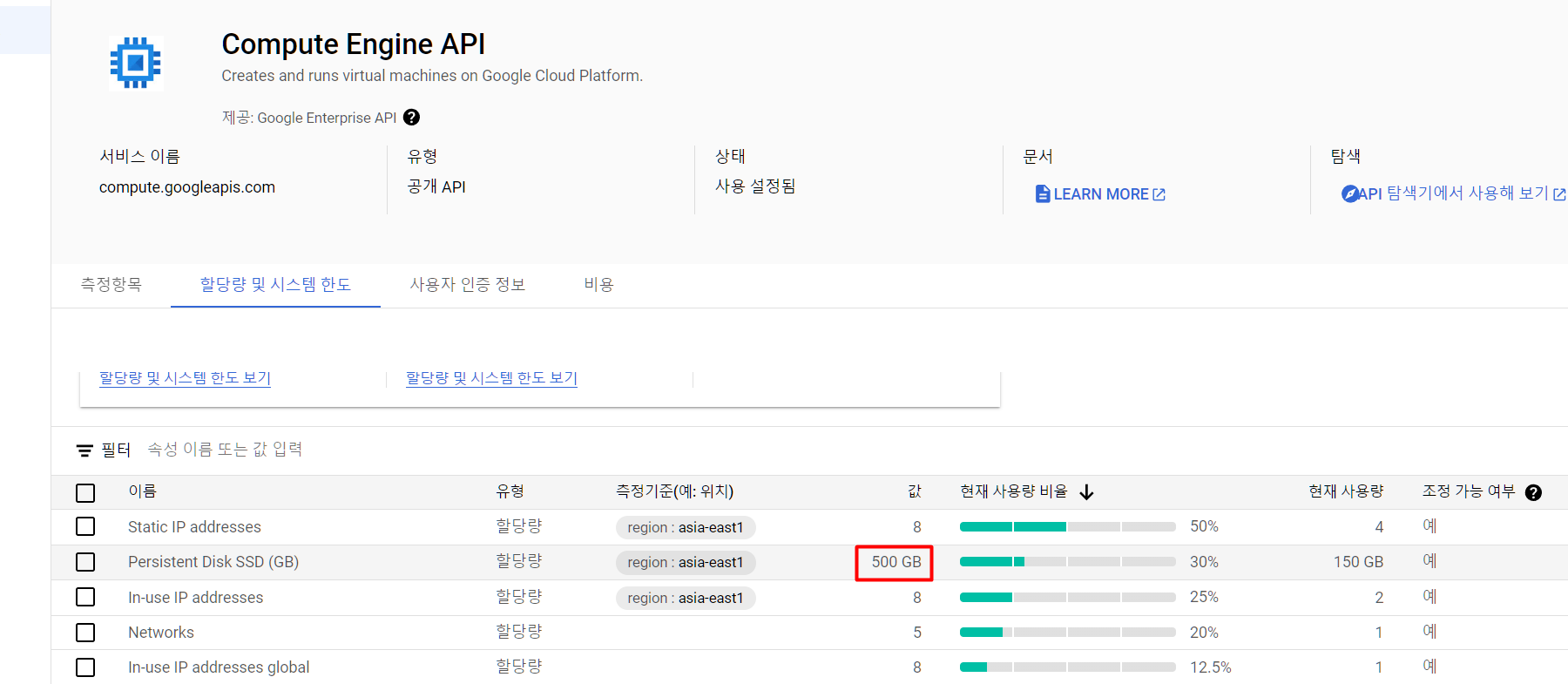Screen dimensions: 1568x684
Task: Click the Persistent Disk SSD 30% usage bar
Action: click(x=1067, y=562)
